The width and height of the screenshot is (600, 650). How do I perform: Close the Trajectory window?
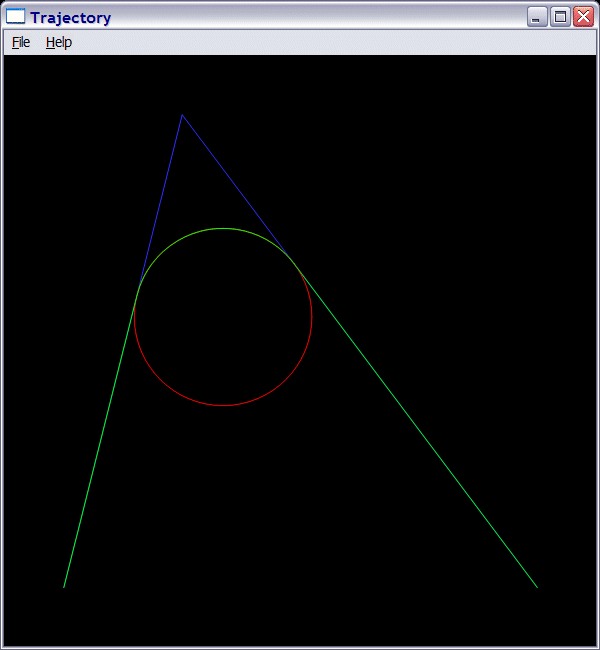click(583, 17)
